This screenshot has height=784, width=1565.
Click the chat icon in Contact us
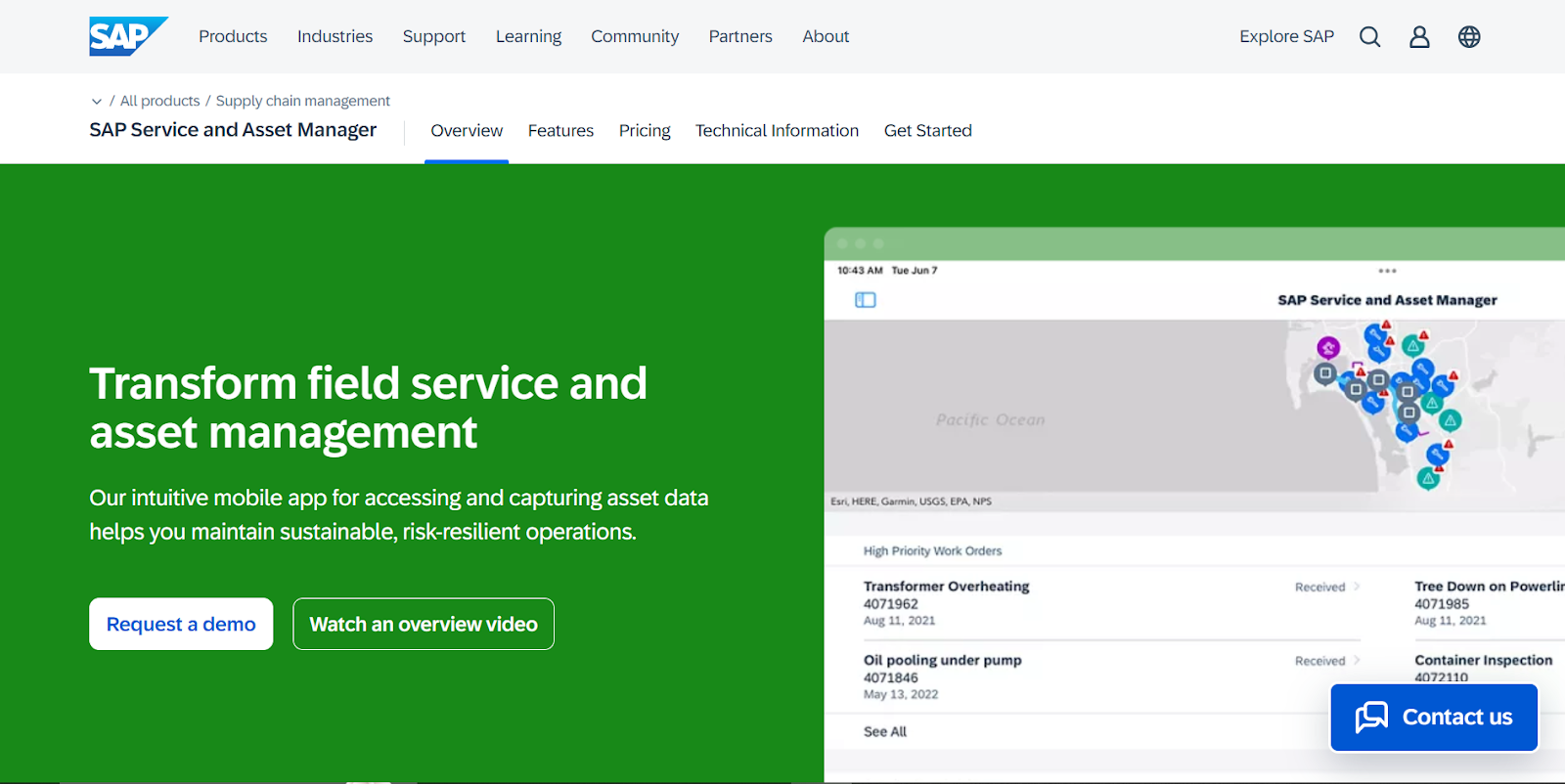coord(1371,718)
